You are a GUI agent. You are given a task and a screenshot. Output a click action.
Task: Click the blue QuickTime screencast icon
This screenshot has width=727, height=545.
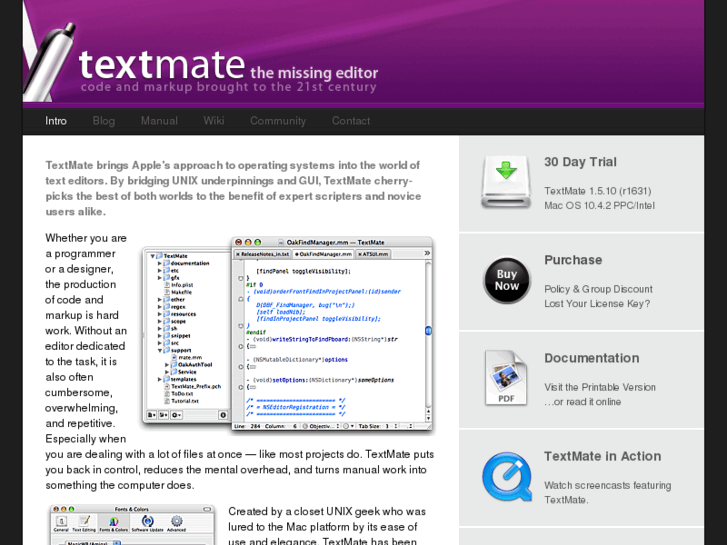[507, 477]
